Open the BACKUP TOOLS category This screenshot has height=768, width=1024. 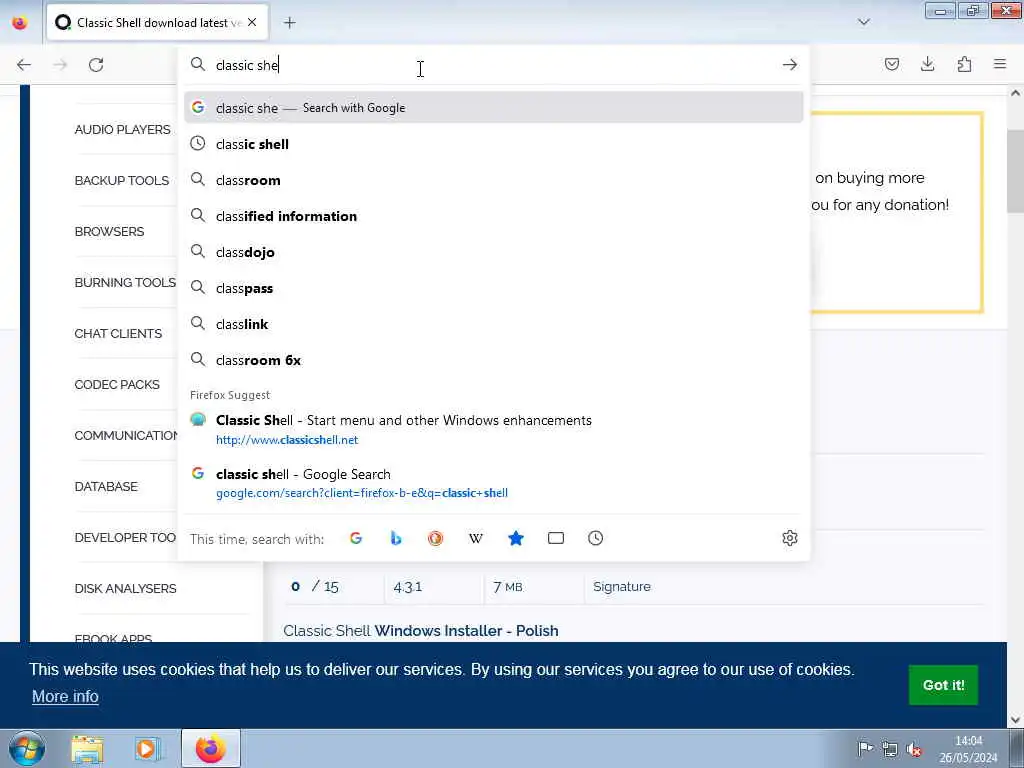(121, 180)
